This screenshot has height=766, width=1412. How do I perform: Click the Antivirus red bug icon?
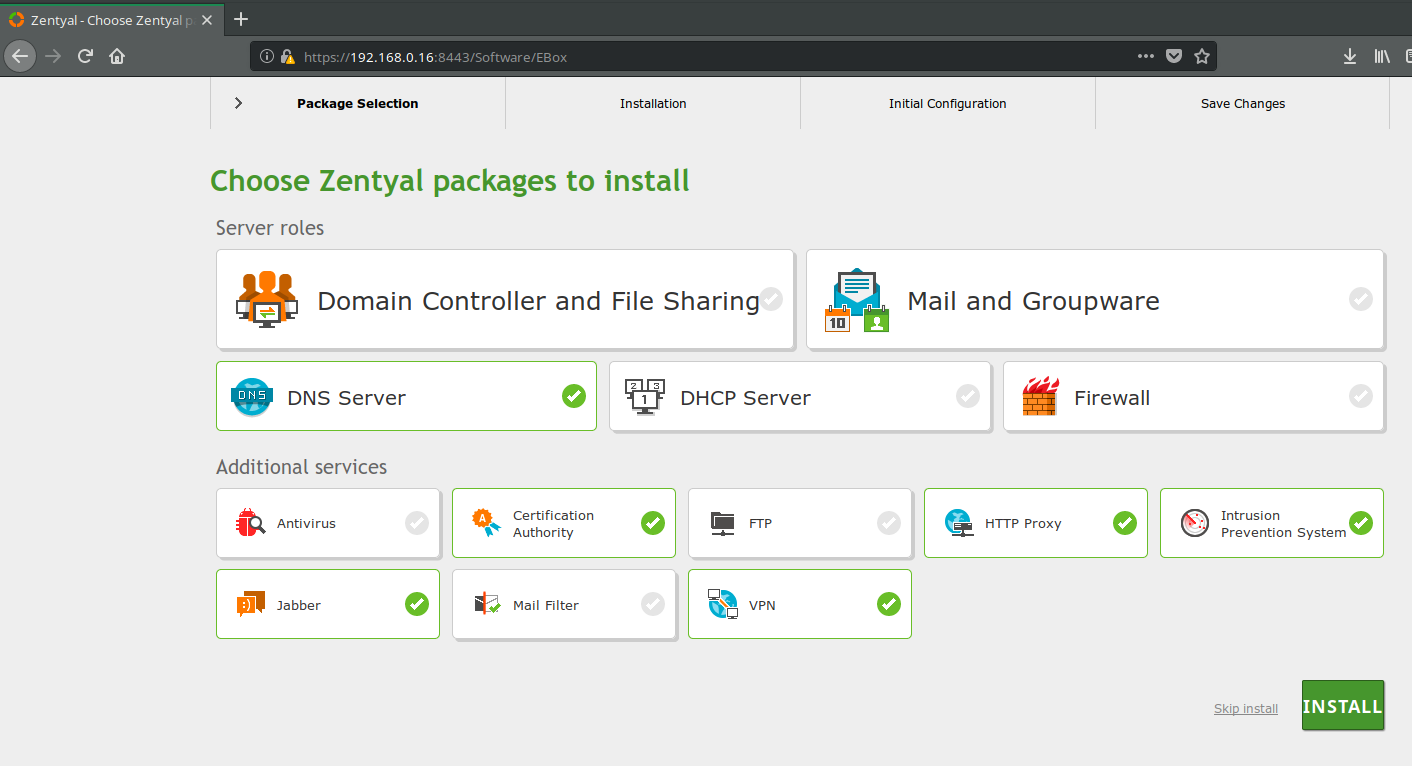(250, 523)
